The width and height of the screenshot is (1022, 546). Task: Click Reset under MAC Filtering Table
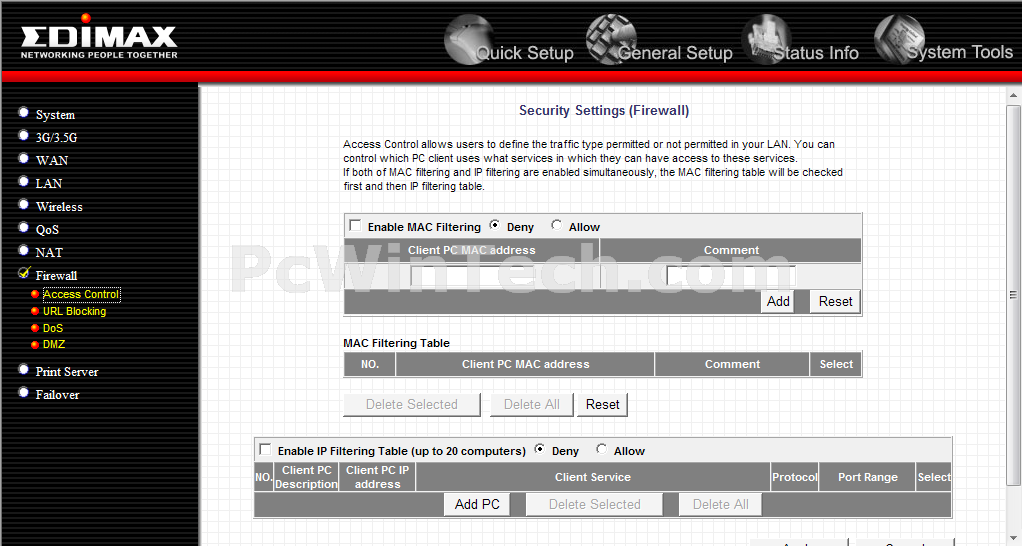[602, 405]
